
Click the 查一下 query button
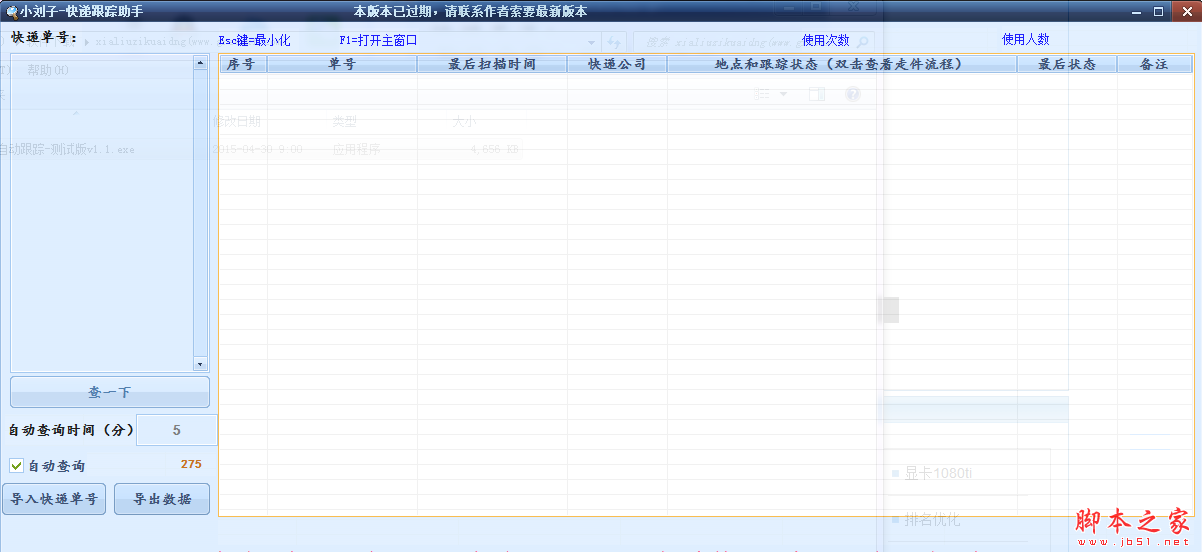[x=110, y=392]
